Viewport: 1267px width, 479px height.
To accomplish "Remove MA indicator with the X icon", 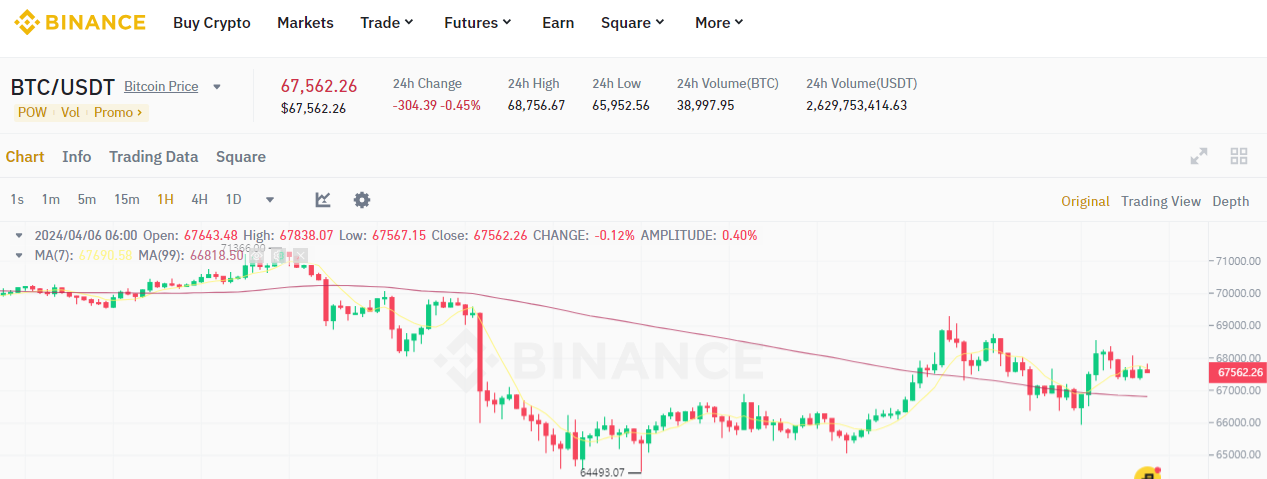I will 299,254.
